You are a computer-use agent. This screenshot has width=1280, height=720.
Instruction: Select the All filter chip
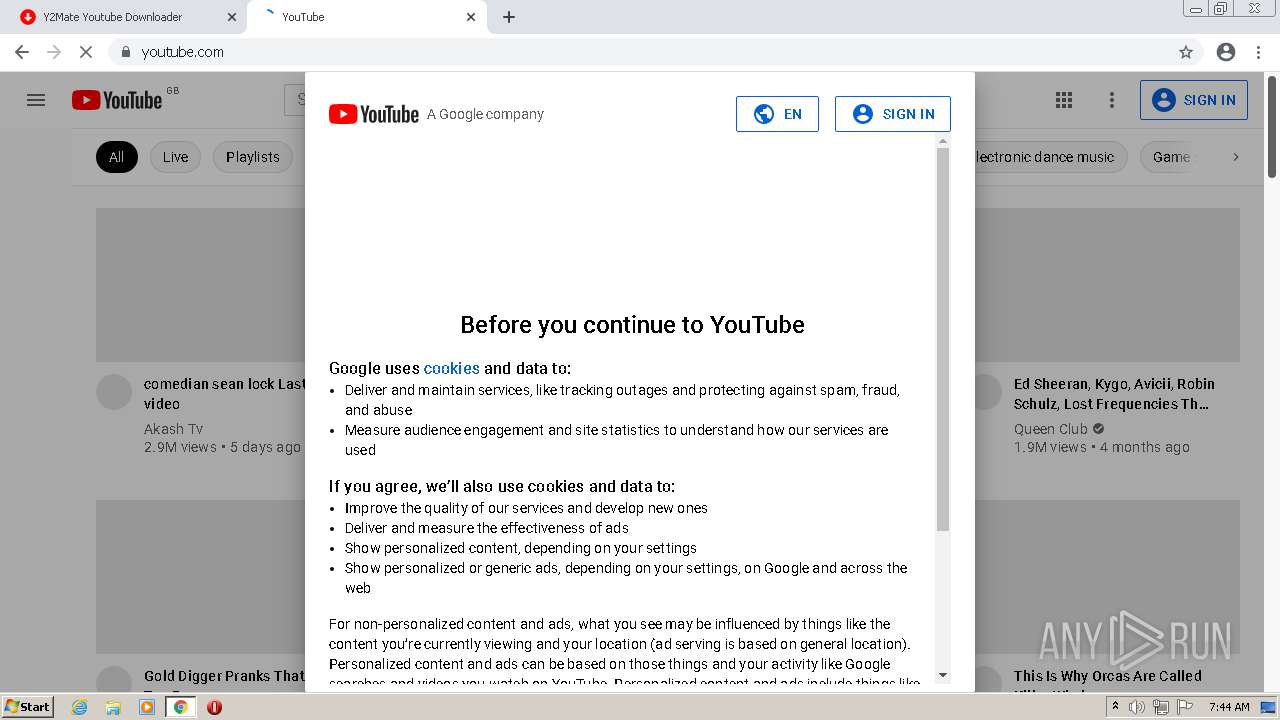pos(117,157)
